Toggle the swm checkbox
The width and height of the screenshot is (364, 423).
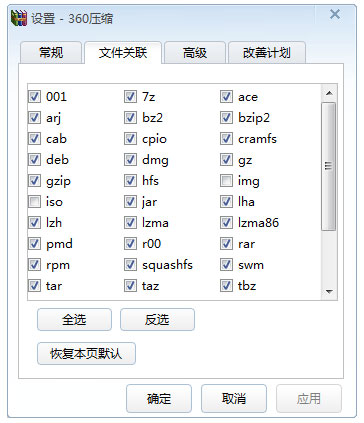[x=226, y=265]
